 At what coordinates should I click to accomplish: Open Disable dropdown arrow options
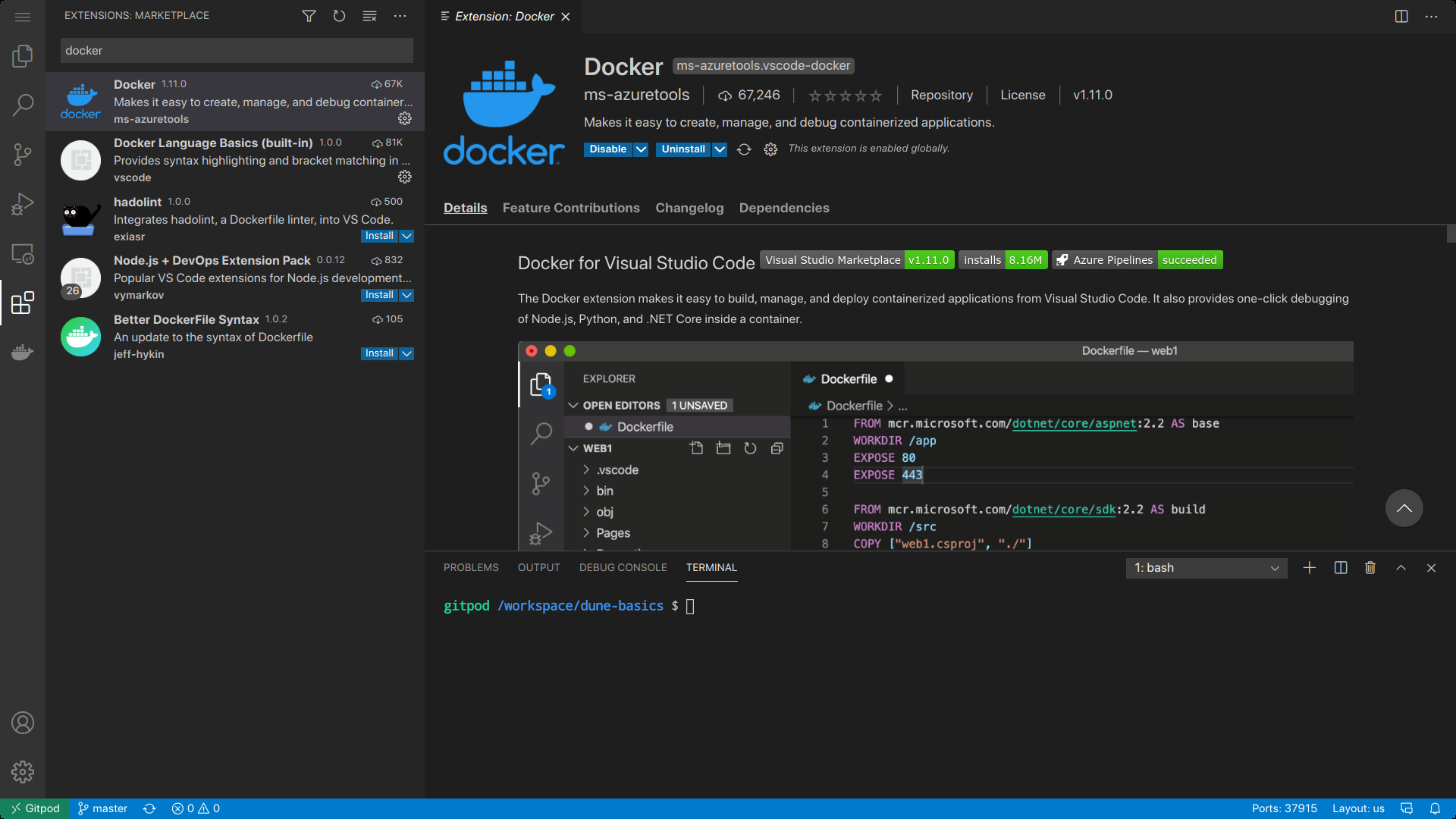point(641,149)
